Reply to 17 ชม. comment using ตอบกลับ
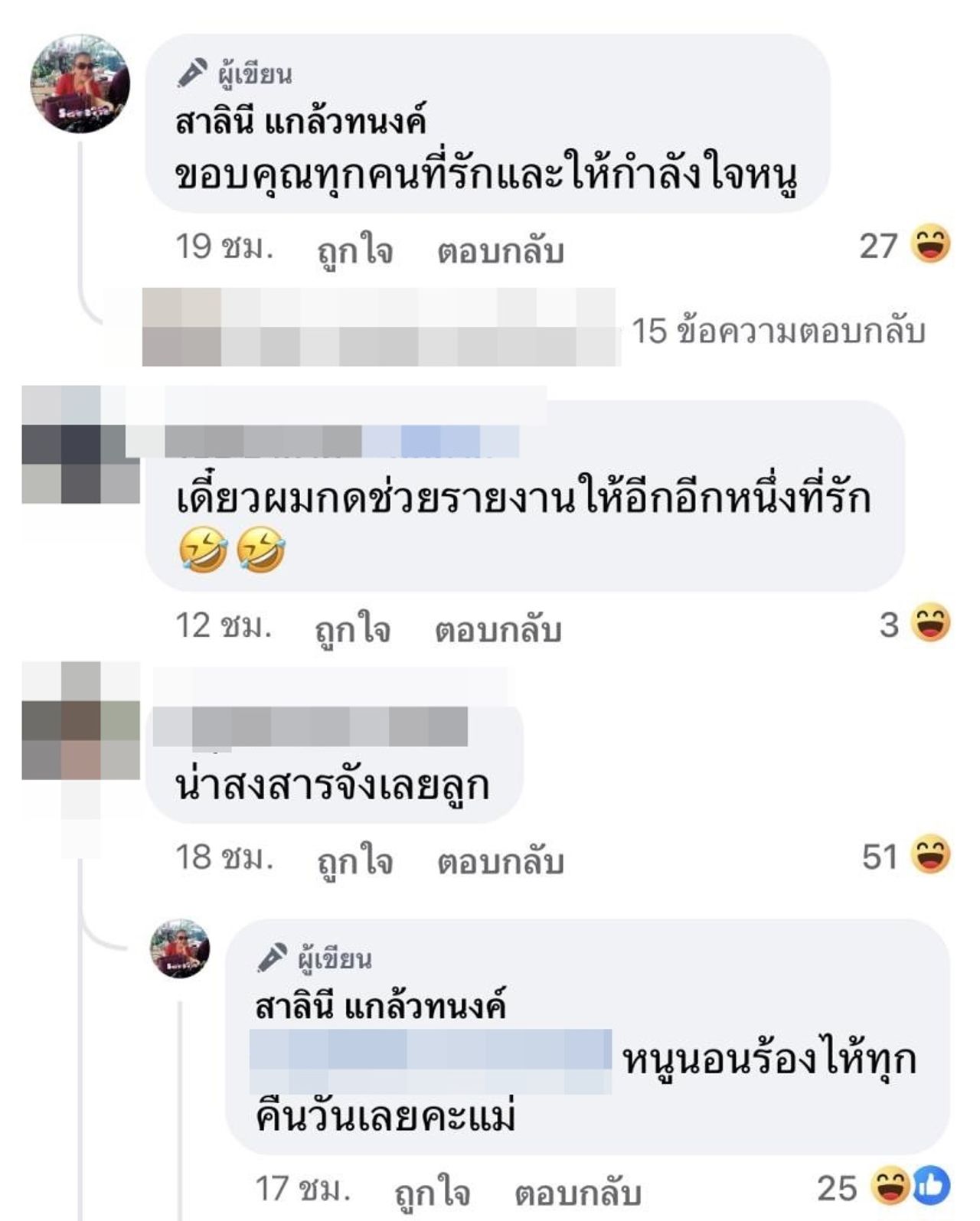Viewport: 980px width, 1221px height. pos(577,1192)
